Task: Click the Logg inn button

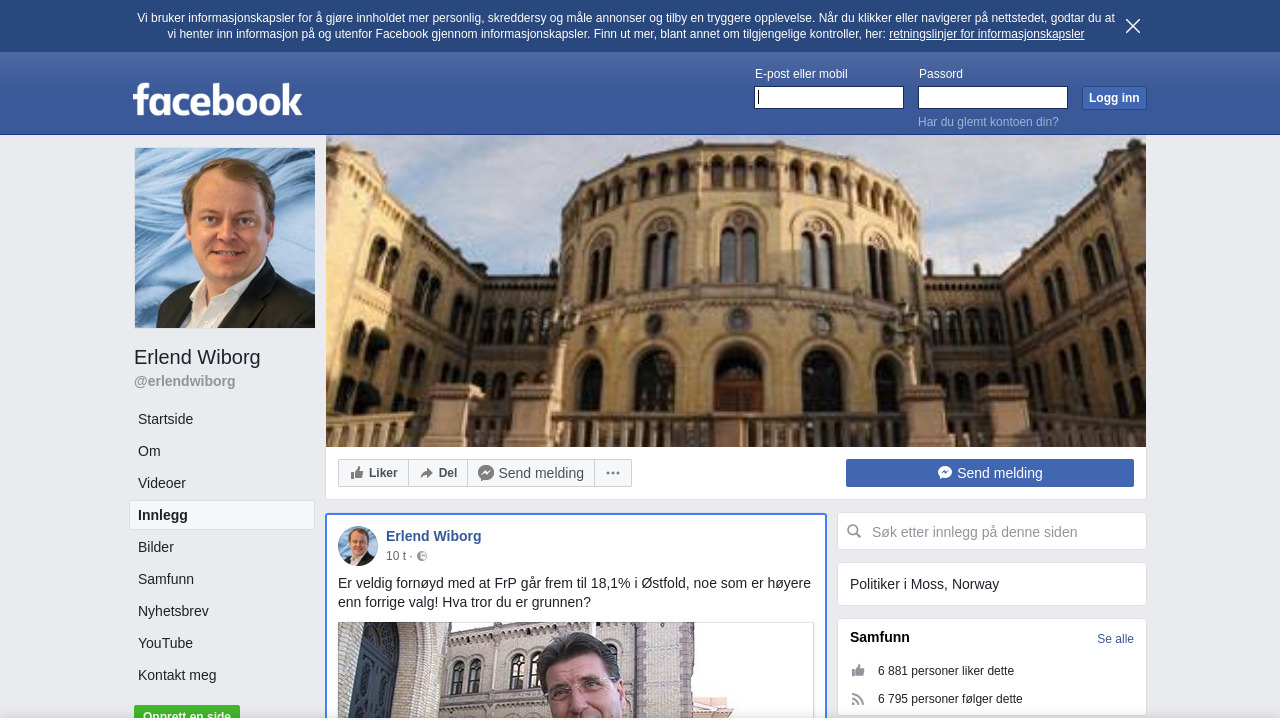Action: click(1114, 98)
